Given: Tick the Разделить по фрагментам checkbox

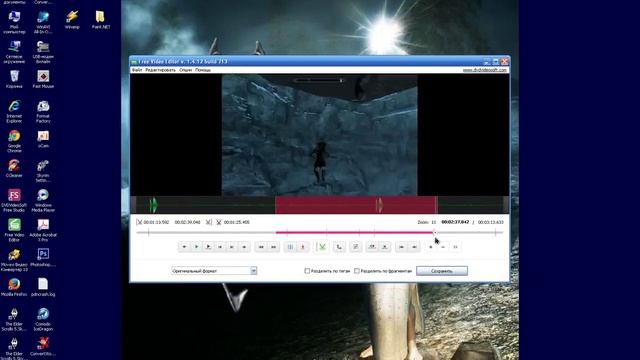Looking at the screenshot, I should click(x=357, y=271).
